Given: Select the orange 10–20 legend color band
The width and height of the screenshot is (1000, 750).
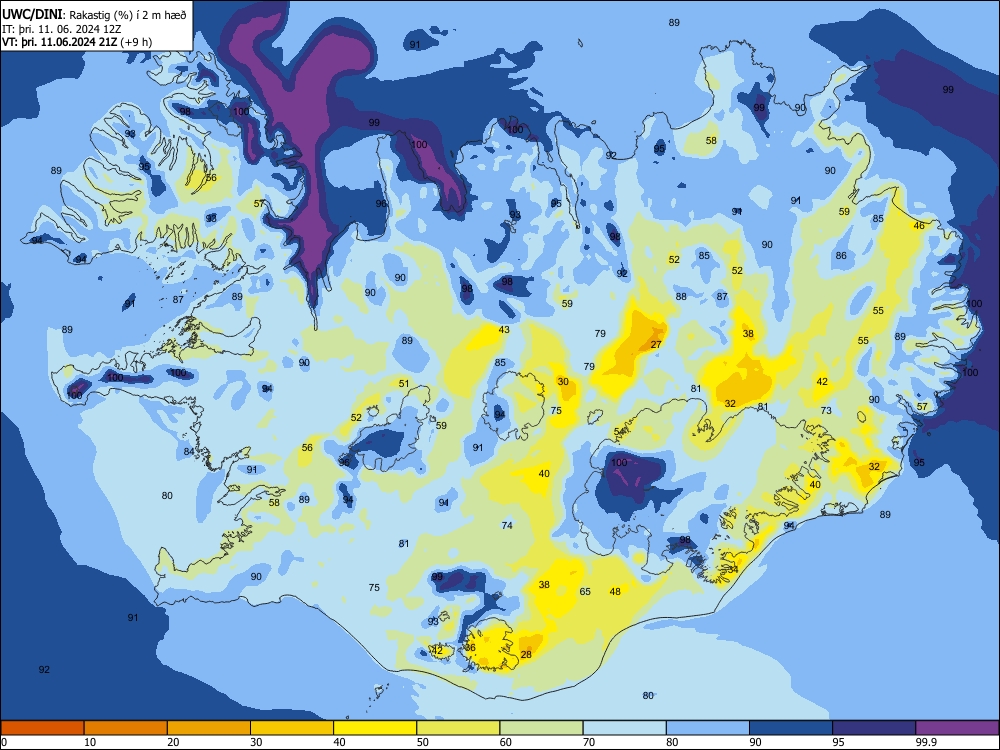Looking at the screenshot, I should (126, 728).
